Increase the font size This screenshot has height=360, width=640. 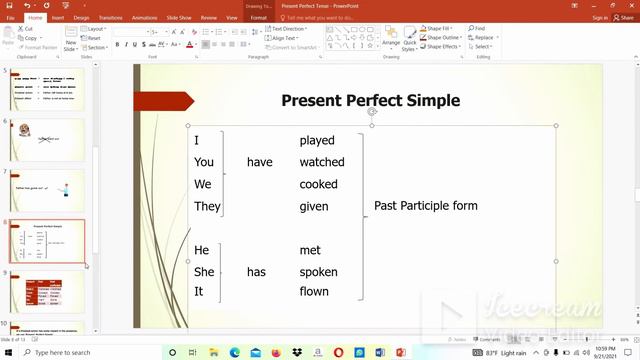[174, 32]
